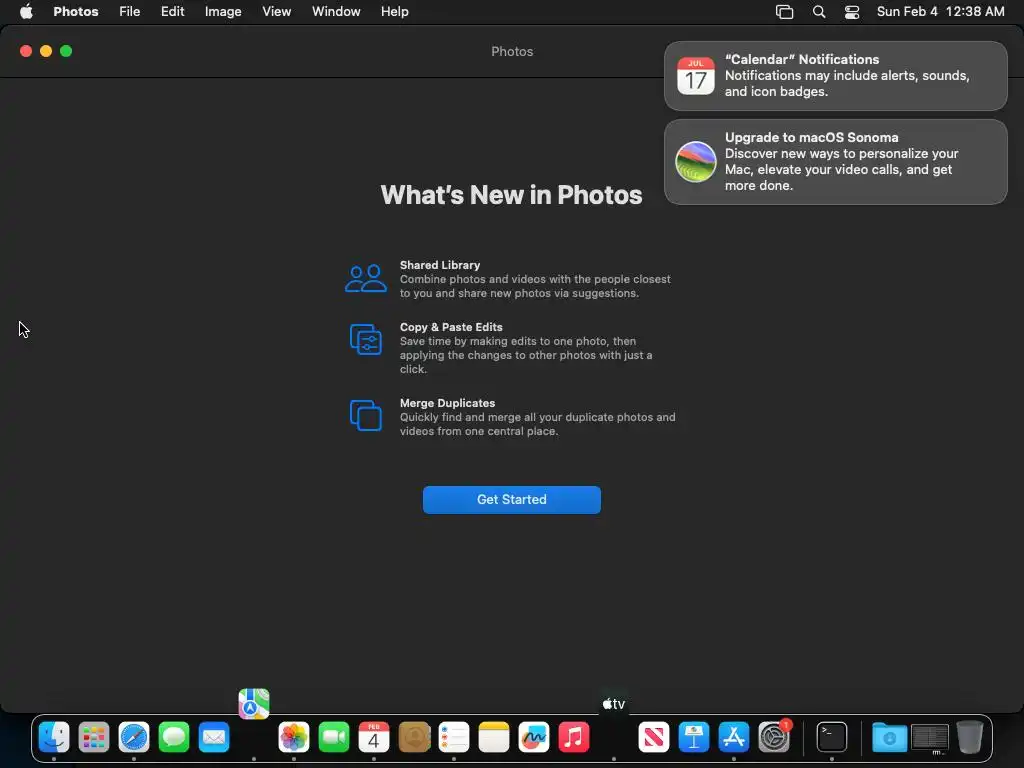
Task: Close the Photos window
Action: point(26,51)
